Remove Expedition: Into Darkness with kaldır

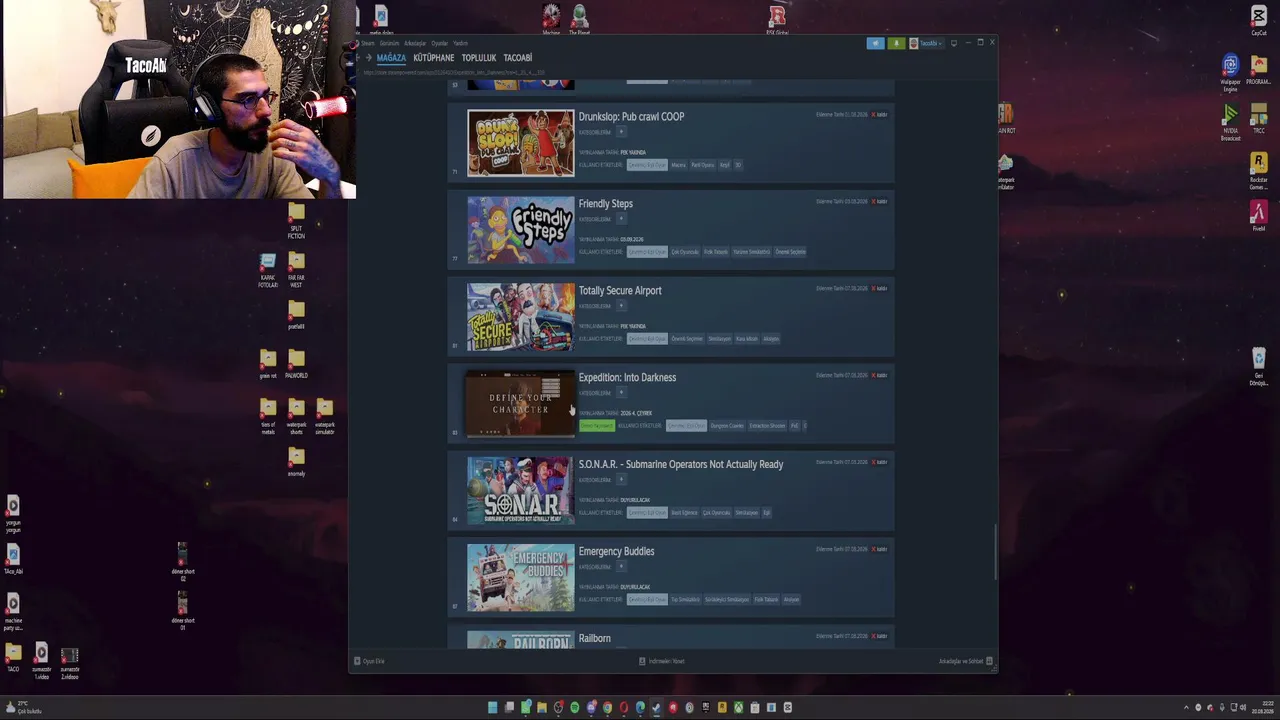[880, 375]
